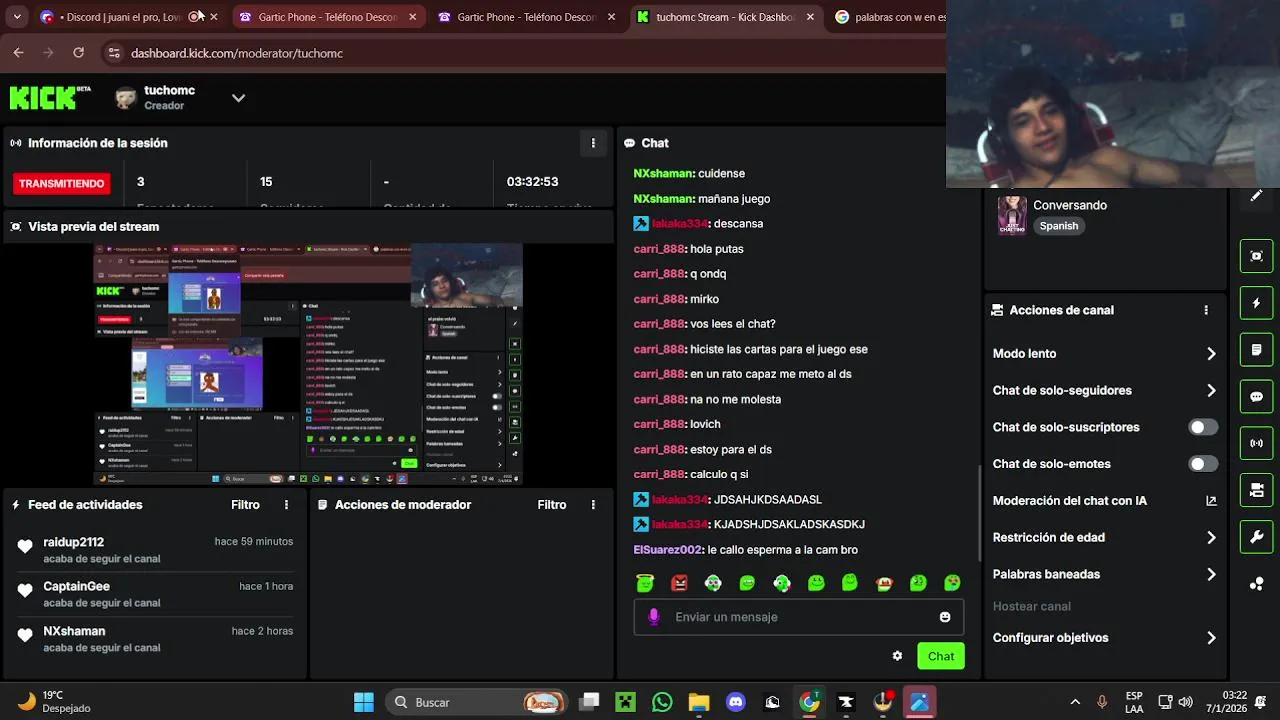
Task: Open File Explorer from the taskbar
Action: [x=699, y=702]
